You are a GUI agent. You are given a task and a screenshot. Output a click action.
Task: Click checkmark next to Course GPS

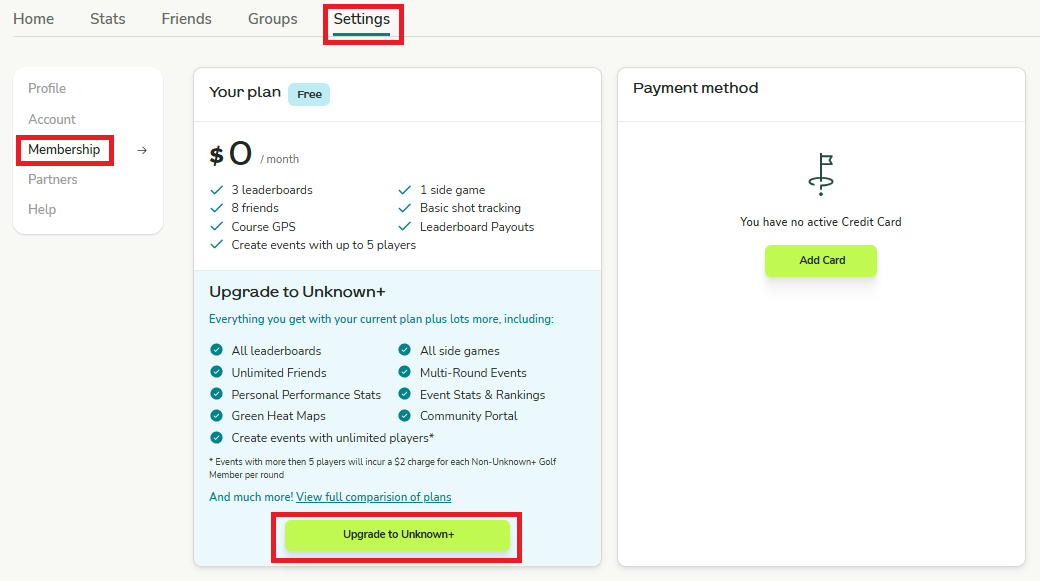(x=216, y=227)
